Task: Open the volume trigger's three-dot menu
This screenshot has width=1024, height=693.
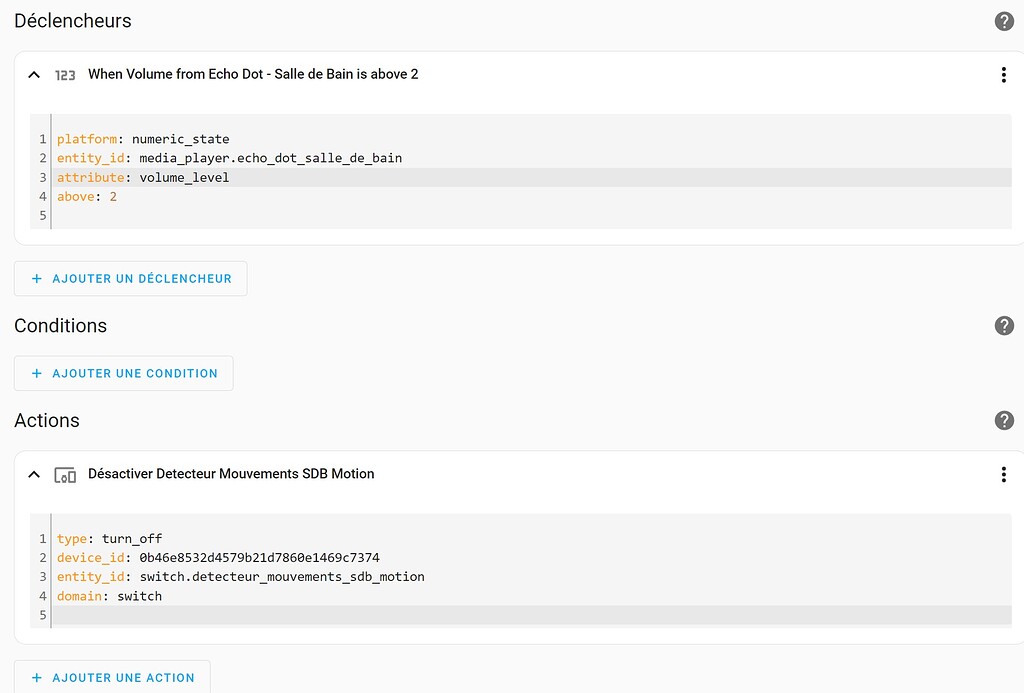Action: click(1003, 75)
